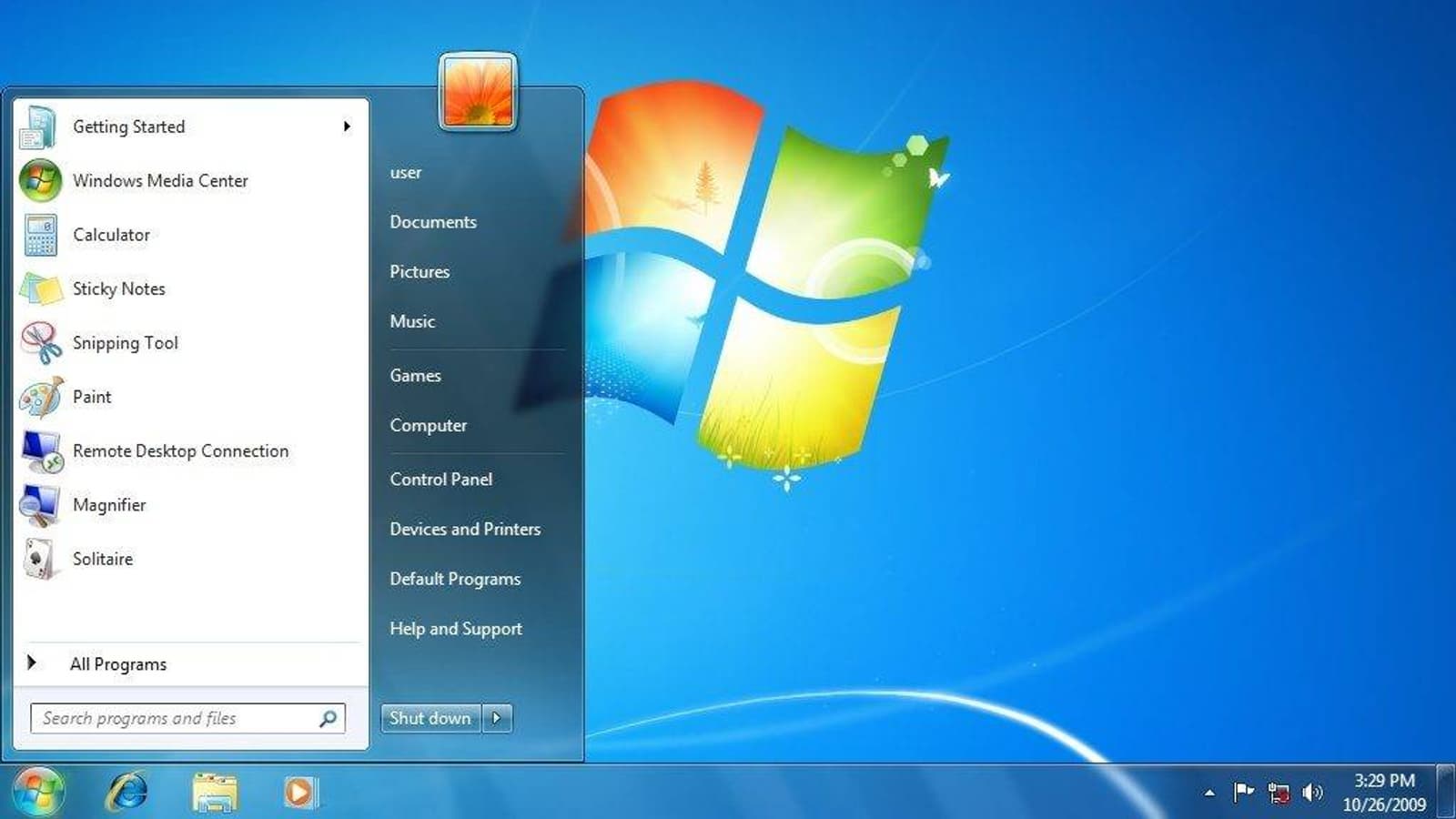Click the Calculator label
The image size is (1456, 819).
point(111,235)
